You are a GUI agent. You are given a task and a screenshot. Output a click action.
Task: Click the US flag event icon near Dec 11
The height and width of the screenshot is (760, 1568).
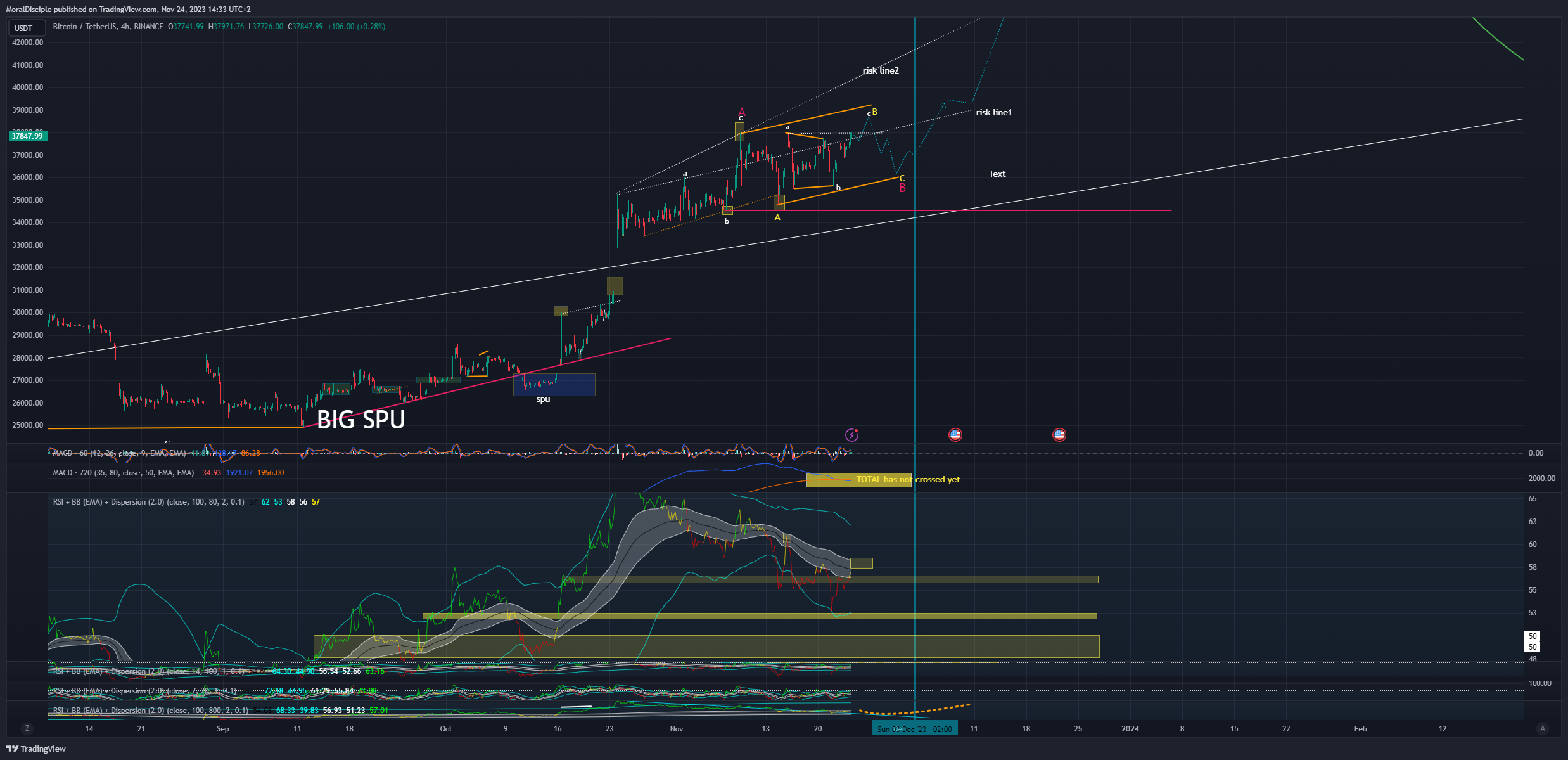[x=955, y=435]
